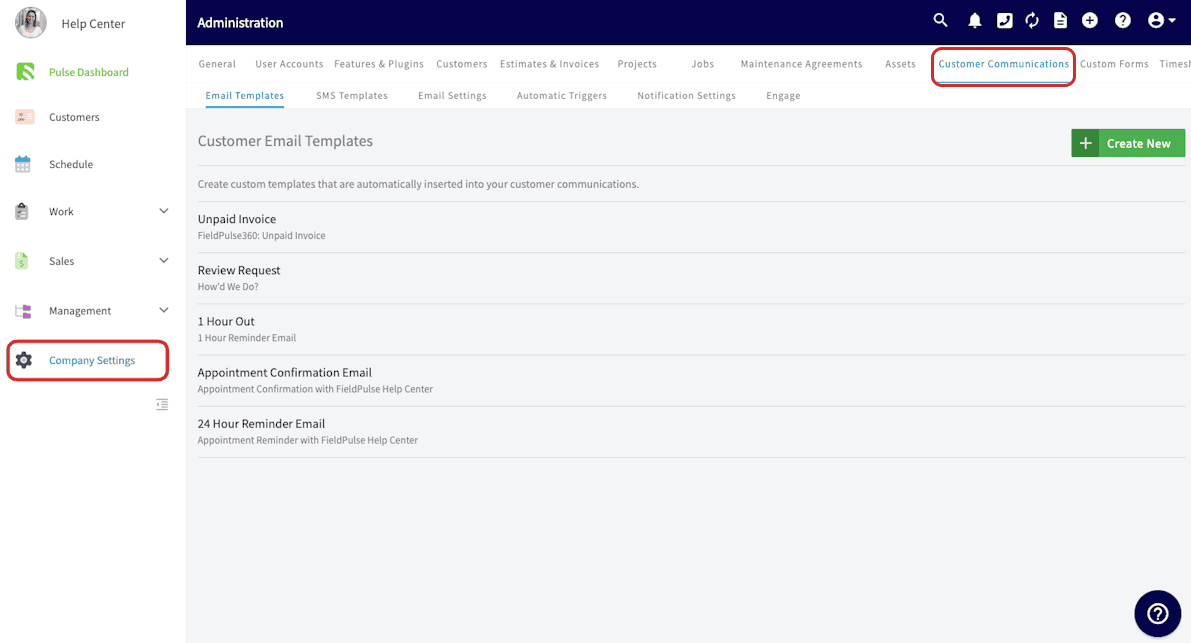Open the floating help bubble at bottom right
1191x643 pixels.
pyautogui.click(x=1157, y=613)
